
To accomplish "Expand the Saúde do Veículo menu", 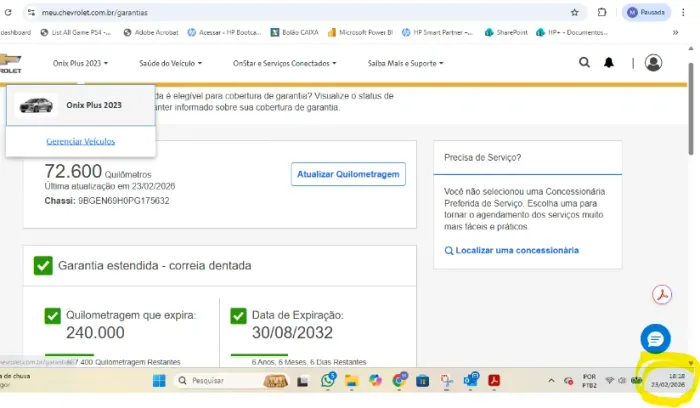I will pyautogui.click(x=171, y=63).
